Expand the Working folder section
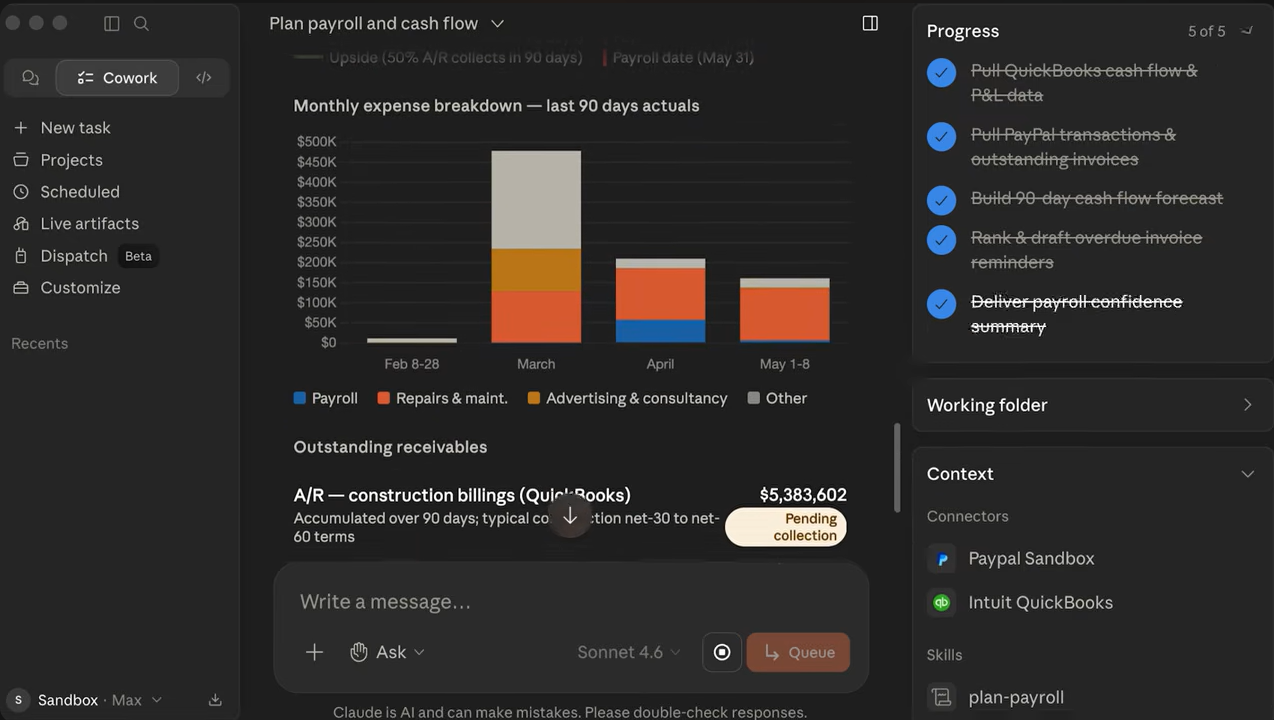 [1092, 405]
